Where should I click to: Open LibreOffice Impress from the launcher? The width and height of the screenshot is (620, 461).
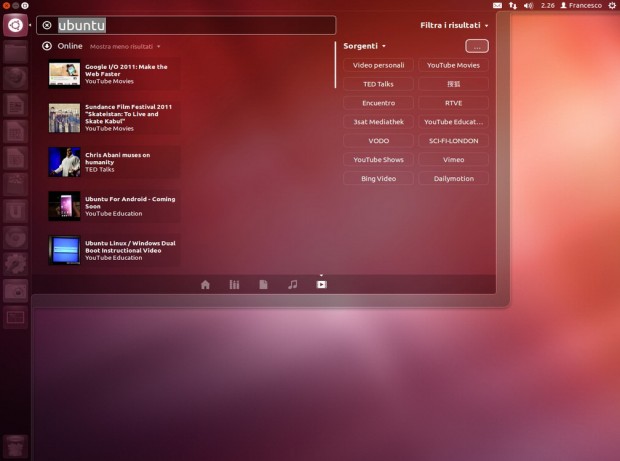tap(15, 158)
